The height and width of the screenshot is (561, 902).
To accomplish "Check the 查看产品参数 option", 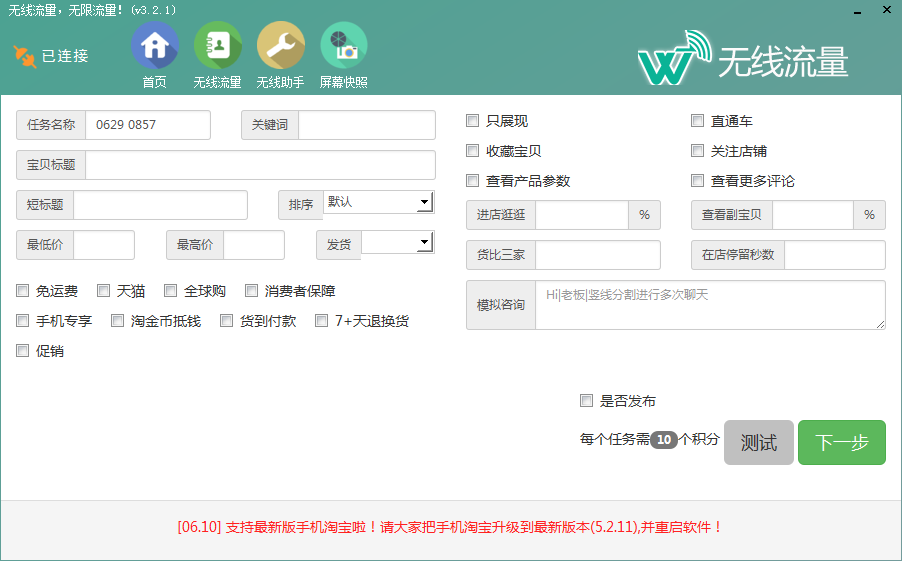I will pyautogui.click(x=472, y=180).
